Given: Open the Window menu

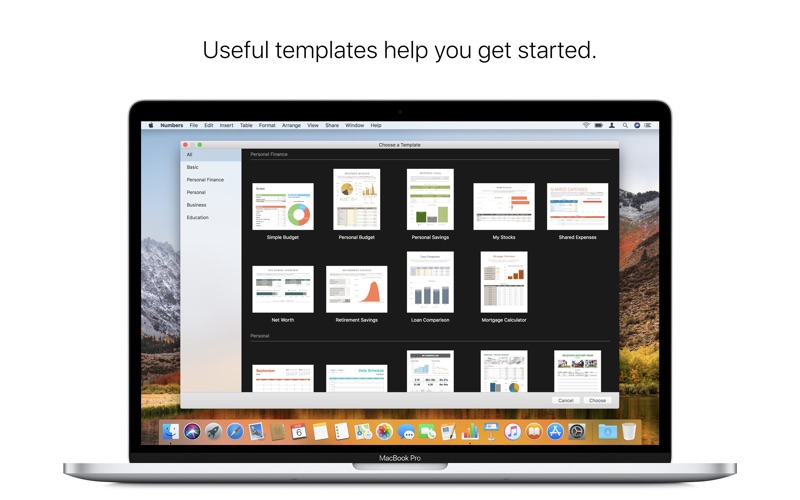Looking at the screenshot, I should 355,125.
